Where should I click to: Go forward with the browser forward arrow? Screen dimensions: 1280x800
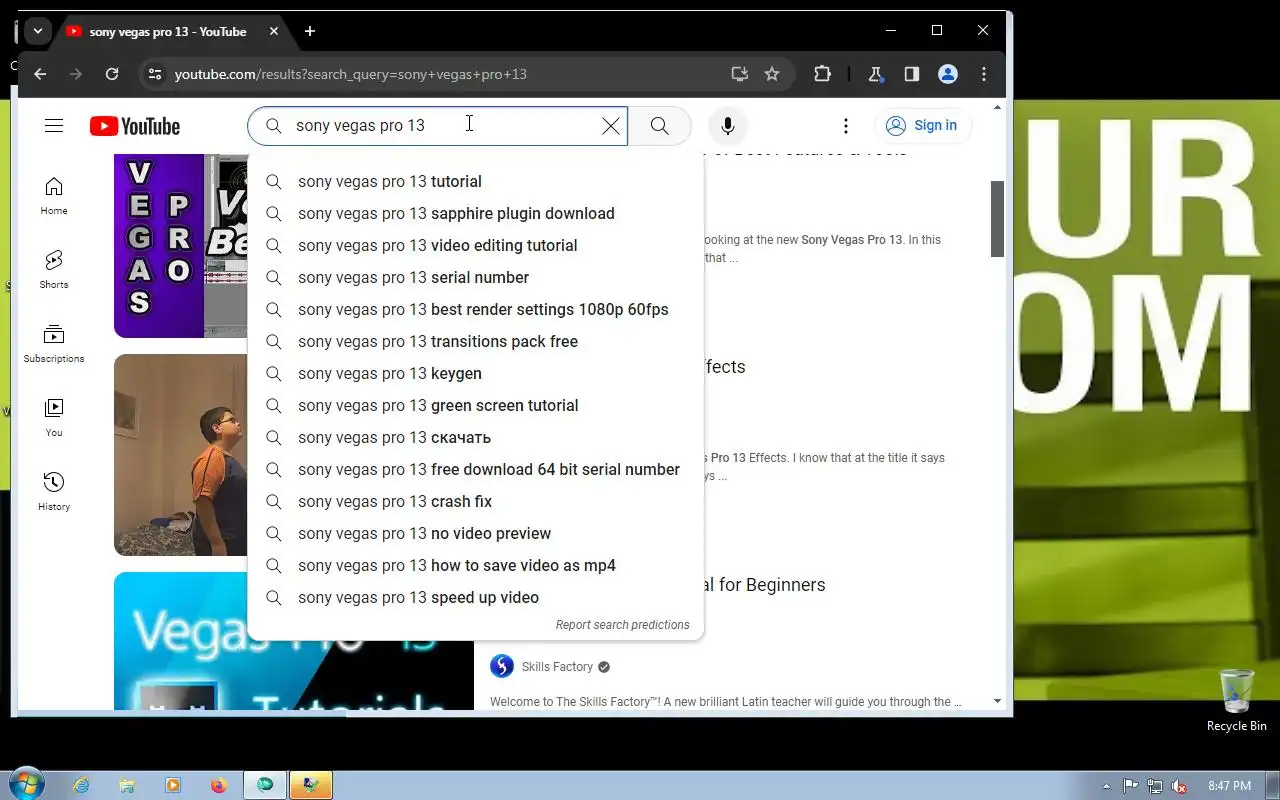click(x=76, y=74)
